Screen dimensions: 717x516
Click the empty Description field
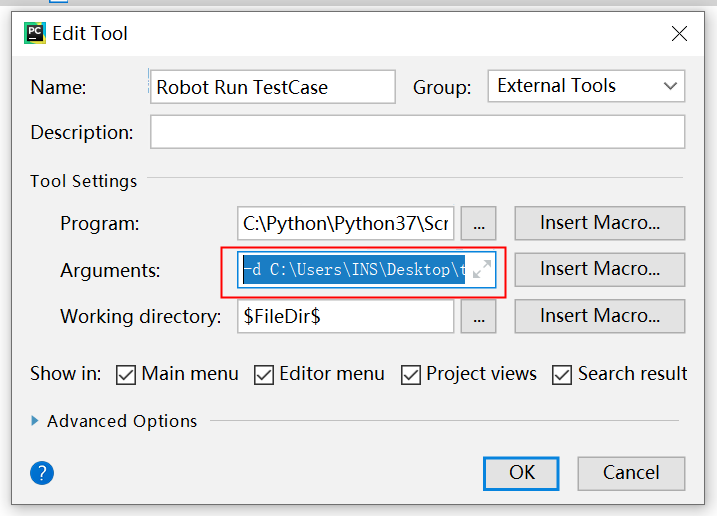click(417, 132)
